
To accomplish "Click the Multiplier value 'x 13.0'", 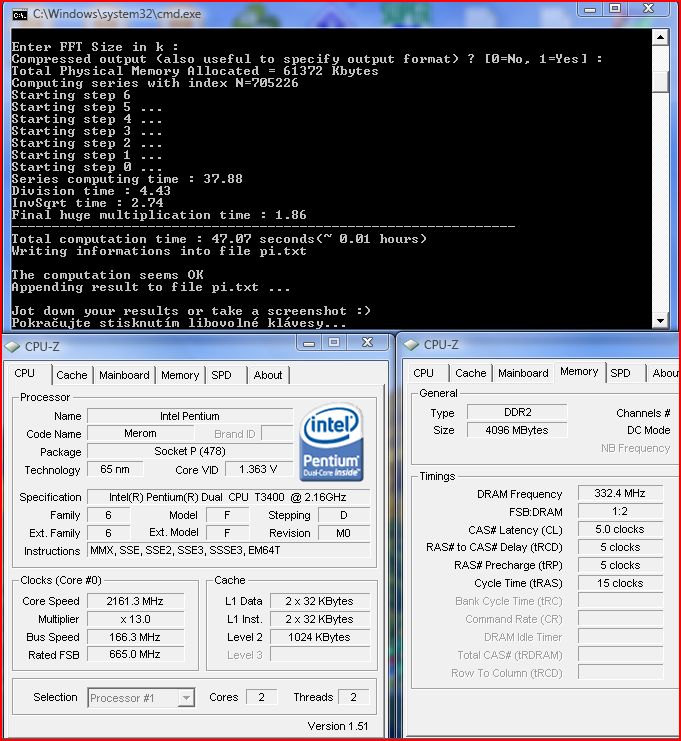I will pyautogui.click(x=135, y=619).
